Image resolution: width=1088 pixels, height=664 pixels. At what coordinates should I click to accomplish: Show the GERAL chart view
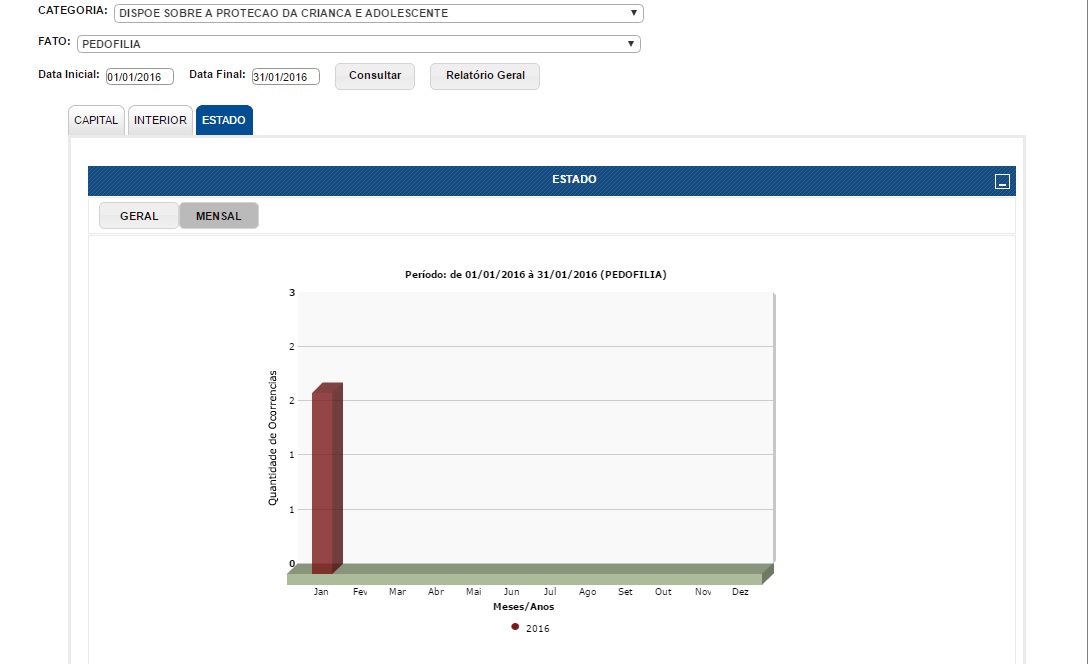(139, 216)
